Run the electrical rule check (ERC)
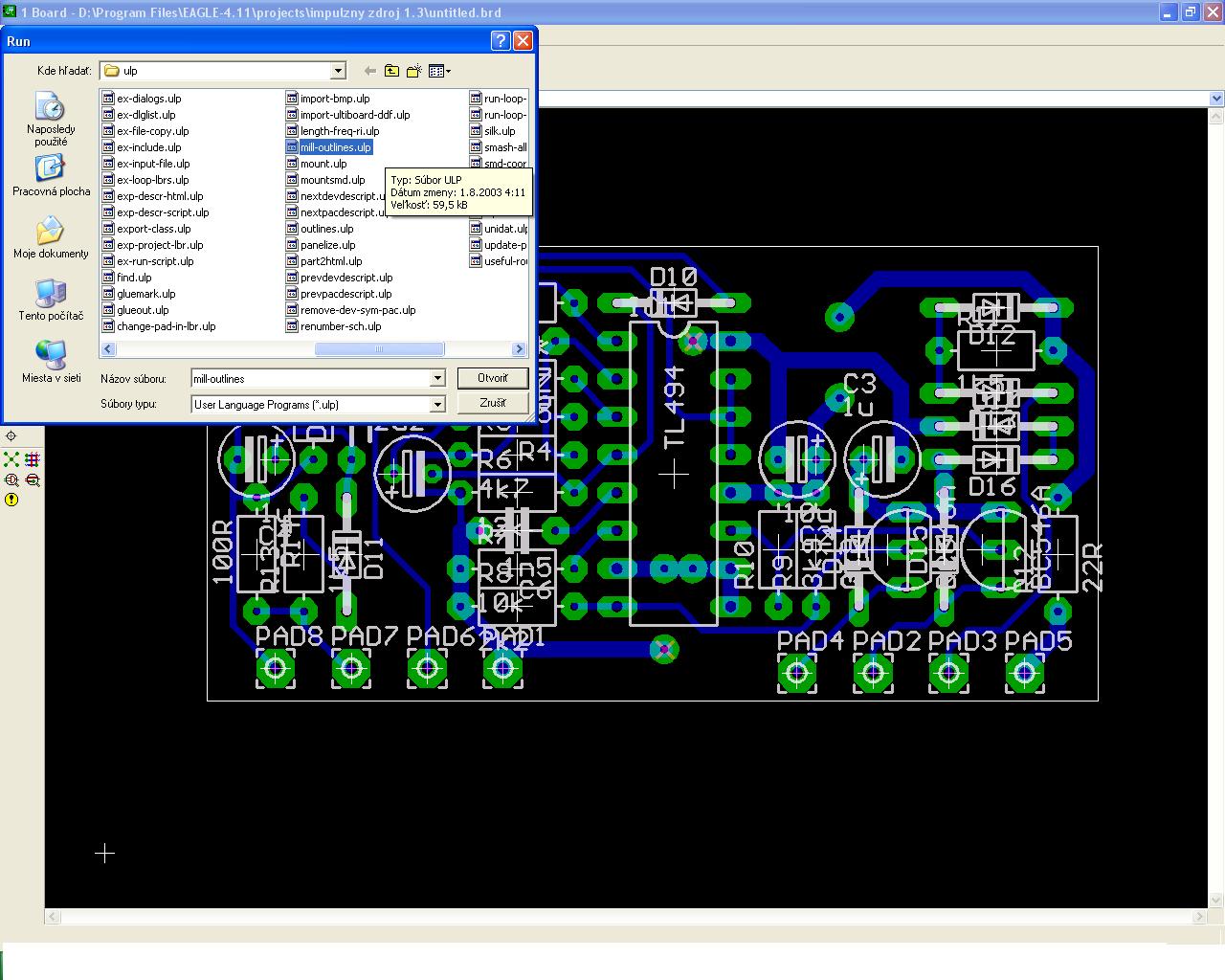Screen dimensions: 1225x980 pyautogui.click(x=11, y=480)
